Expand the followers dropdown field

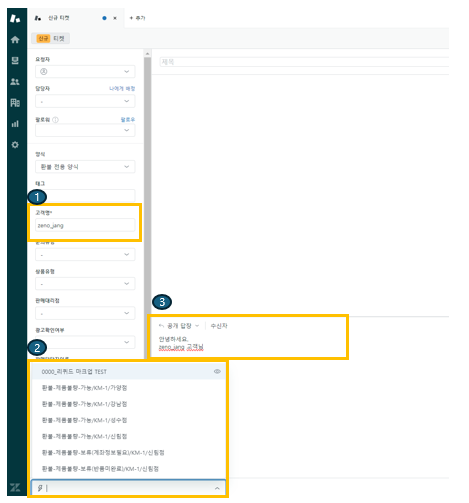85,130
